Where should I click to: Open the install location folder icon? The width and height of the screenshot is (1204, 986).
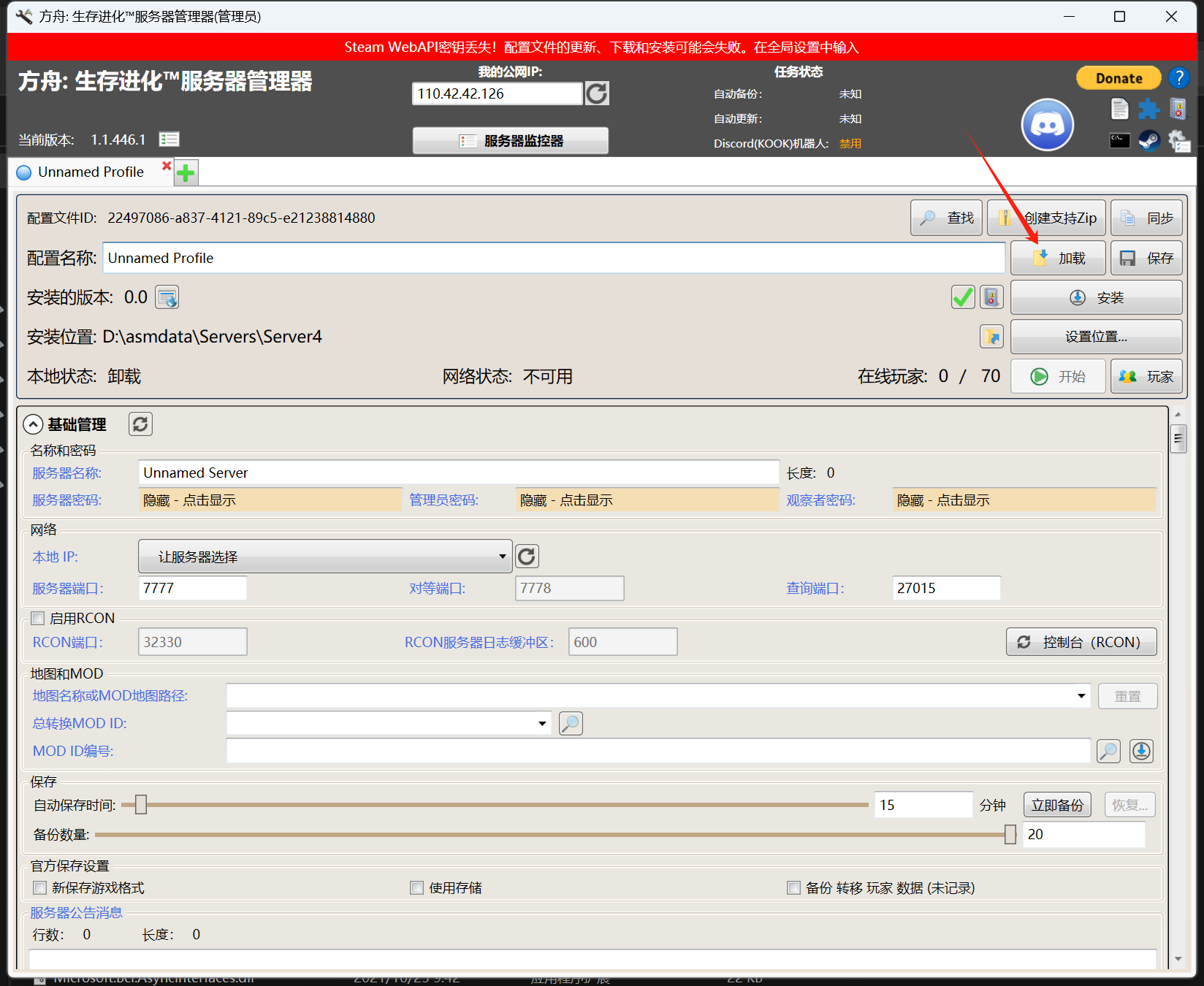click(991, 337)
